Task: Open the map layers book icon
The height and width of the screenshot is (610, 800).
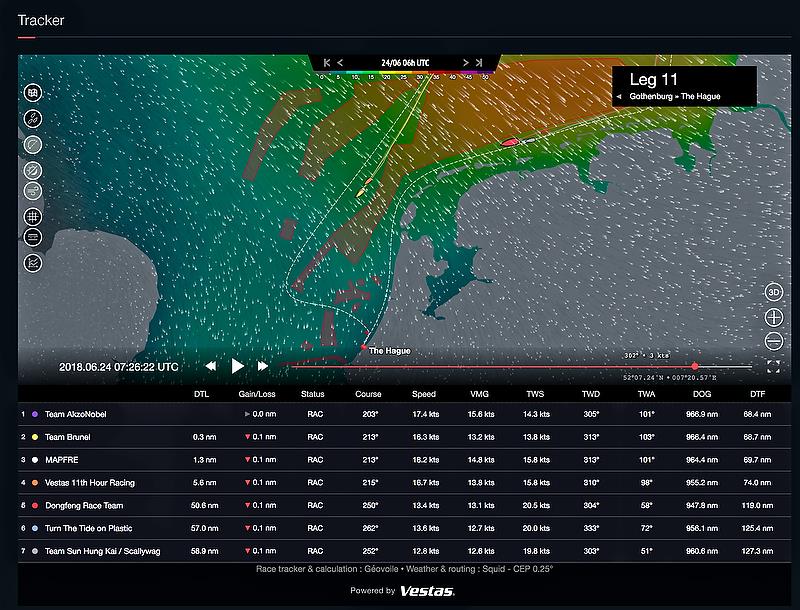Action: pyautogui.click(x=33, y=93)
